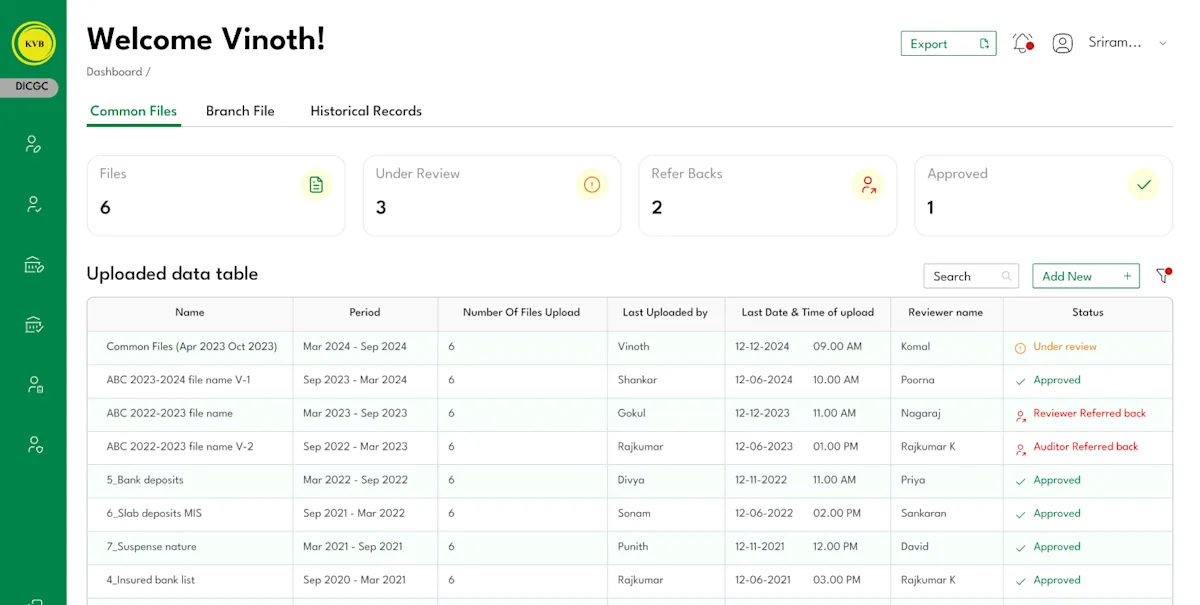Select the first user sidebar icon
1200x605 pixels.
(34, 144)
